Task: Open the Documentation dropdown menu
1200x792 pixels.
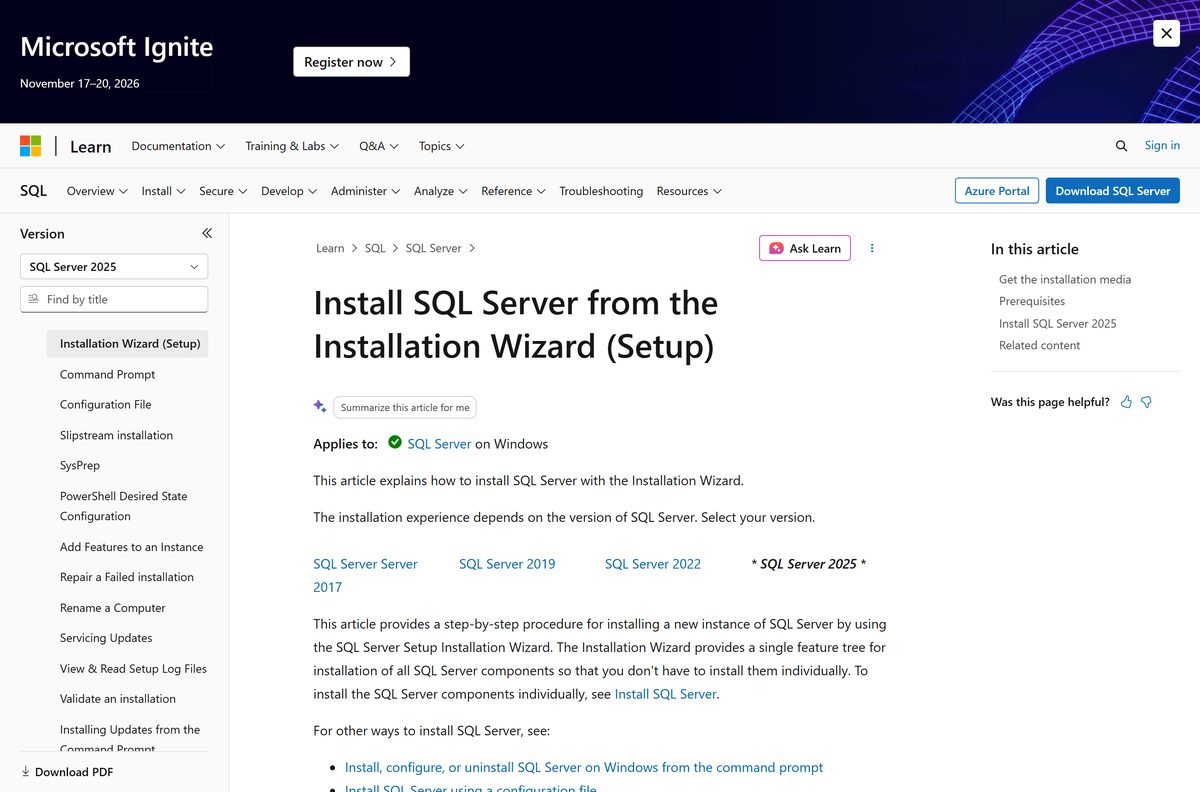Action: [x=178, y=146]
